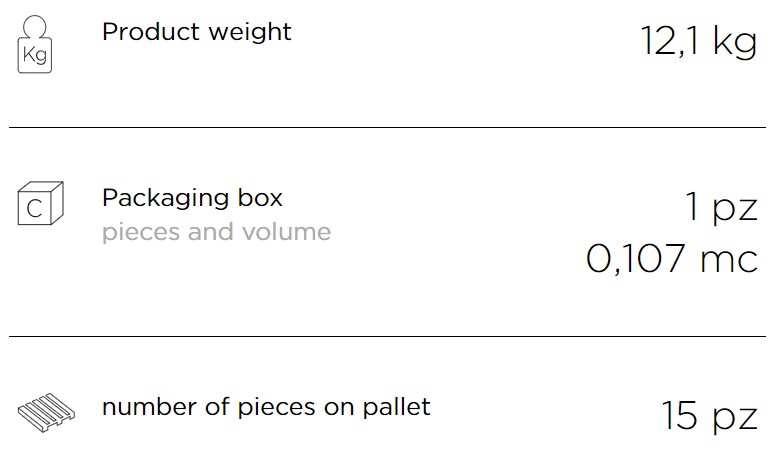The image size is (773, 476).
Task: Click the divider below Product weight
Action: (387, 127)
